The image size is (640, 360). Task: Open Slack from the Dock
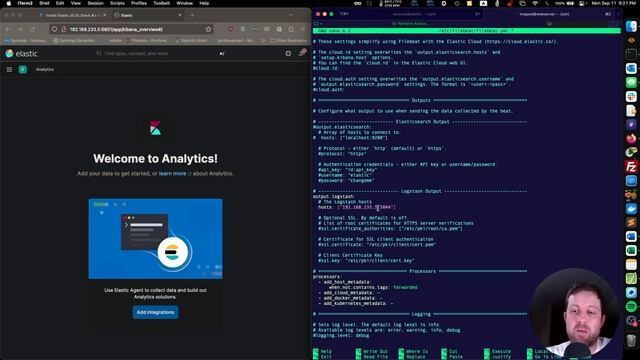(631, 96)
